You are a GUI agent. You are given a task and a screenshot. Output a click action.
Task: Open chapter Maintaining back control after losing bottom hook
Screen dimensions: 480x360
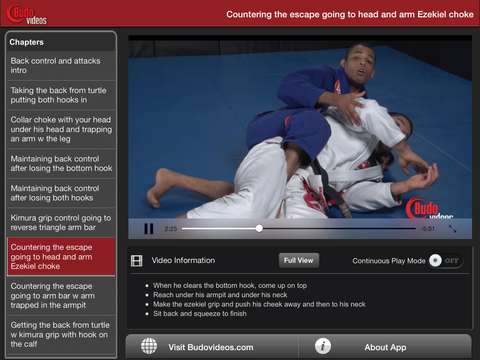pos(61,164)
